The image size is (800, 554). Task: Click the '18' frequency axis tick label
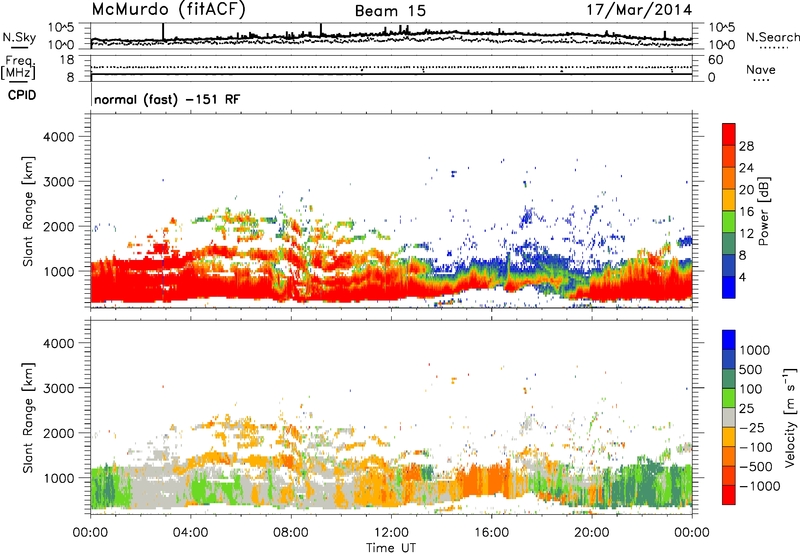click(x=67, y=60)
